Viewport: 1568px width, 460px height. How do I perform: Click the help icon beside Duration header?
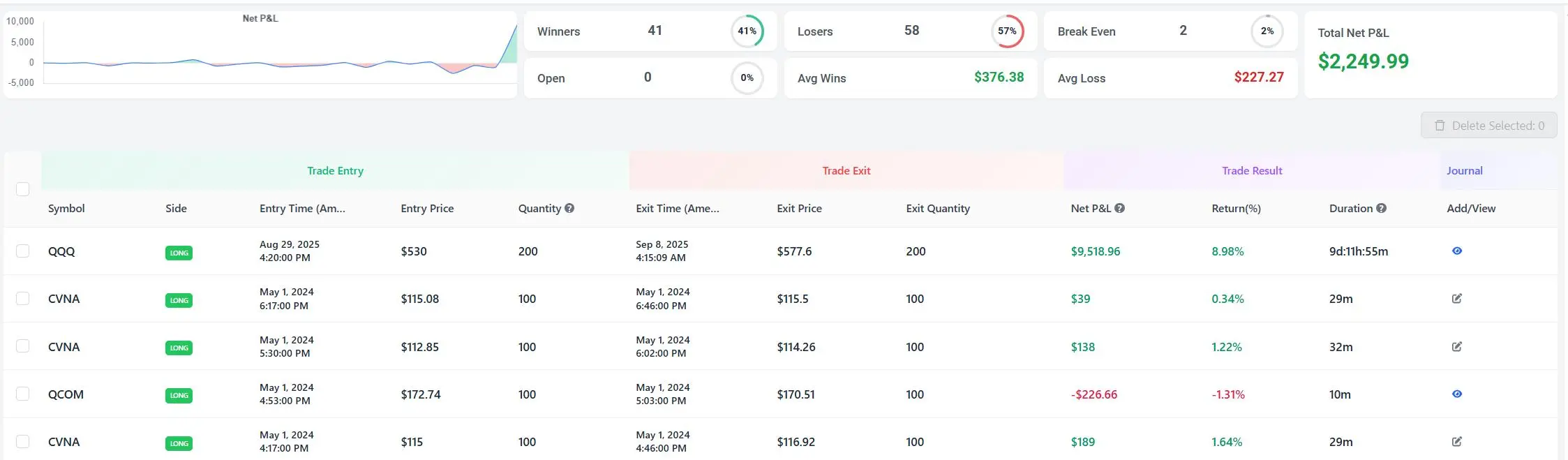[1382, 208]
